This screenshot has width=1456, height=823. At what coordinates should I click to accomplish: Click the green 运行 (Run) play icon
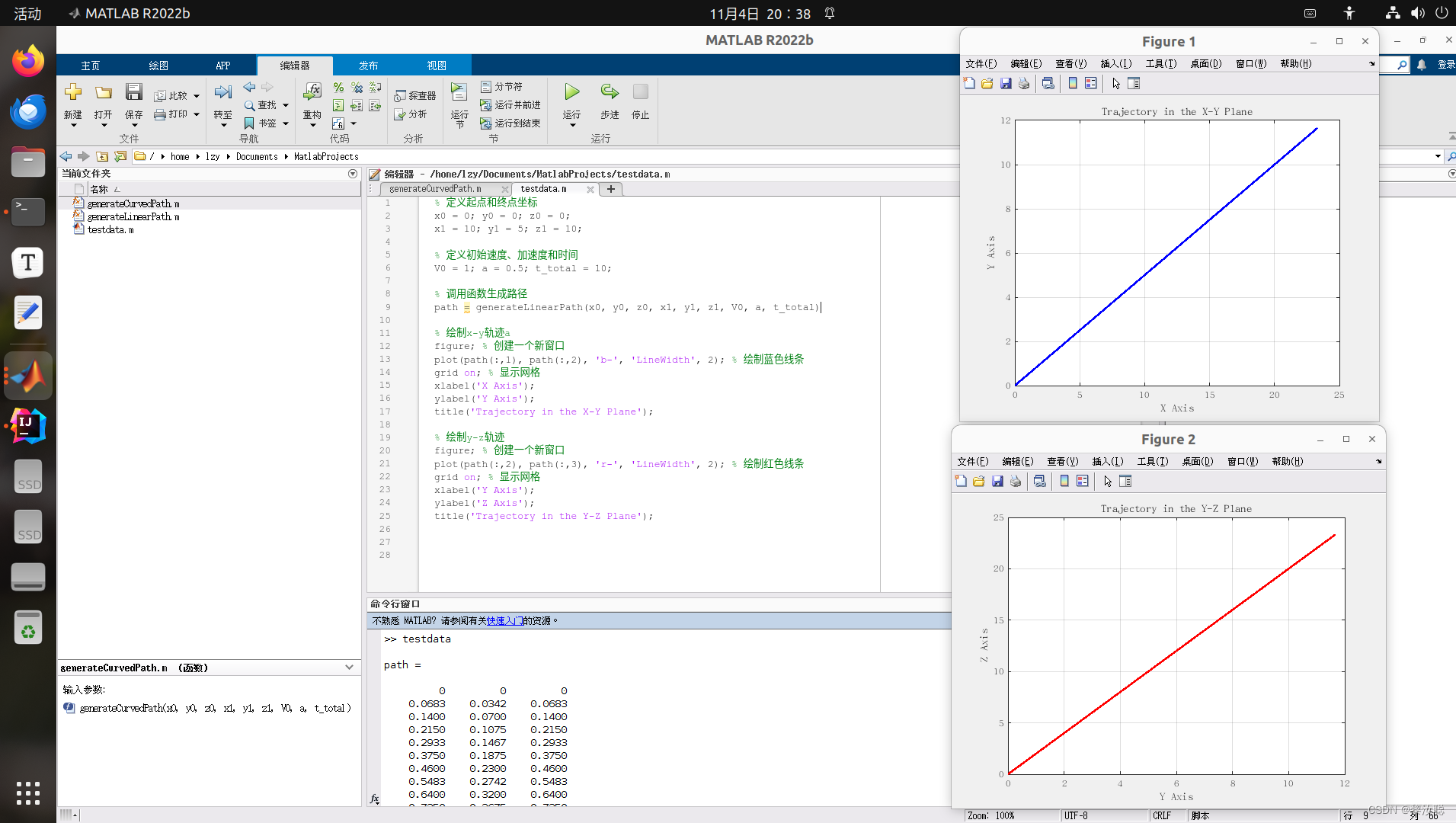pos(572,92)
